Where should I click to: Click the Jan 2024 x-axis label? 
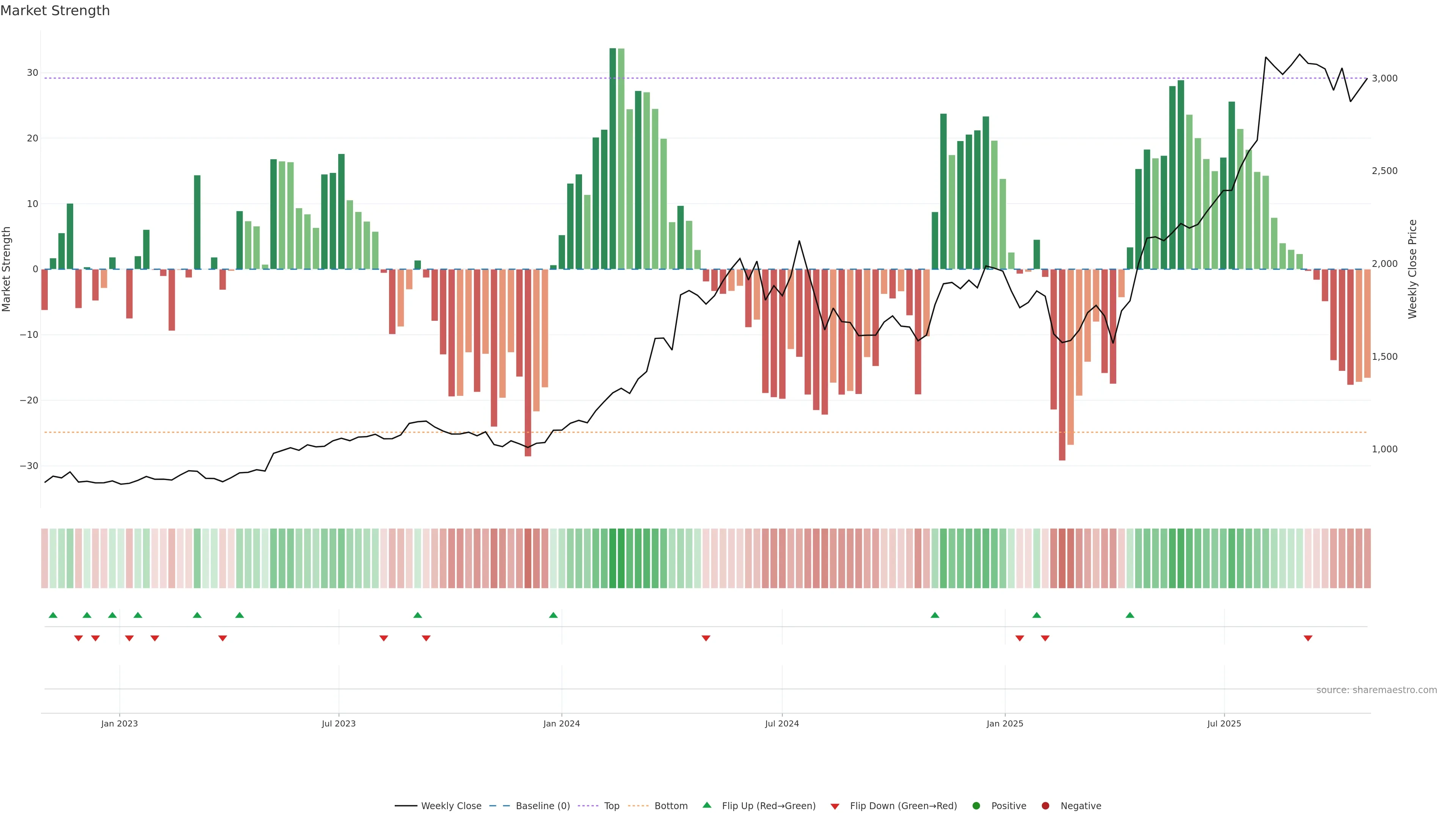[561, 723]
